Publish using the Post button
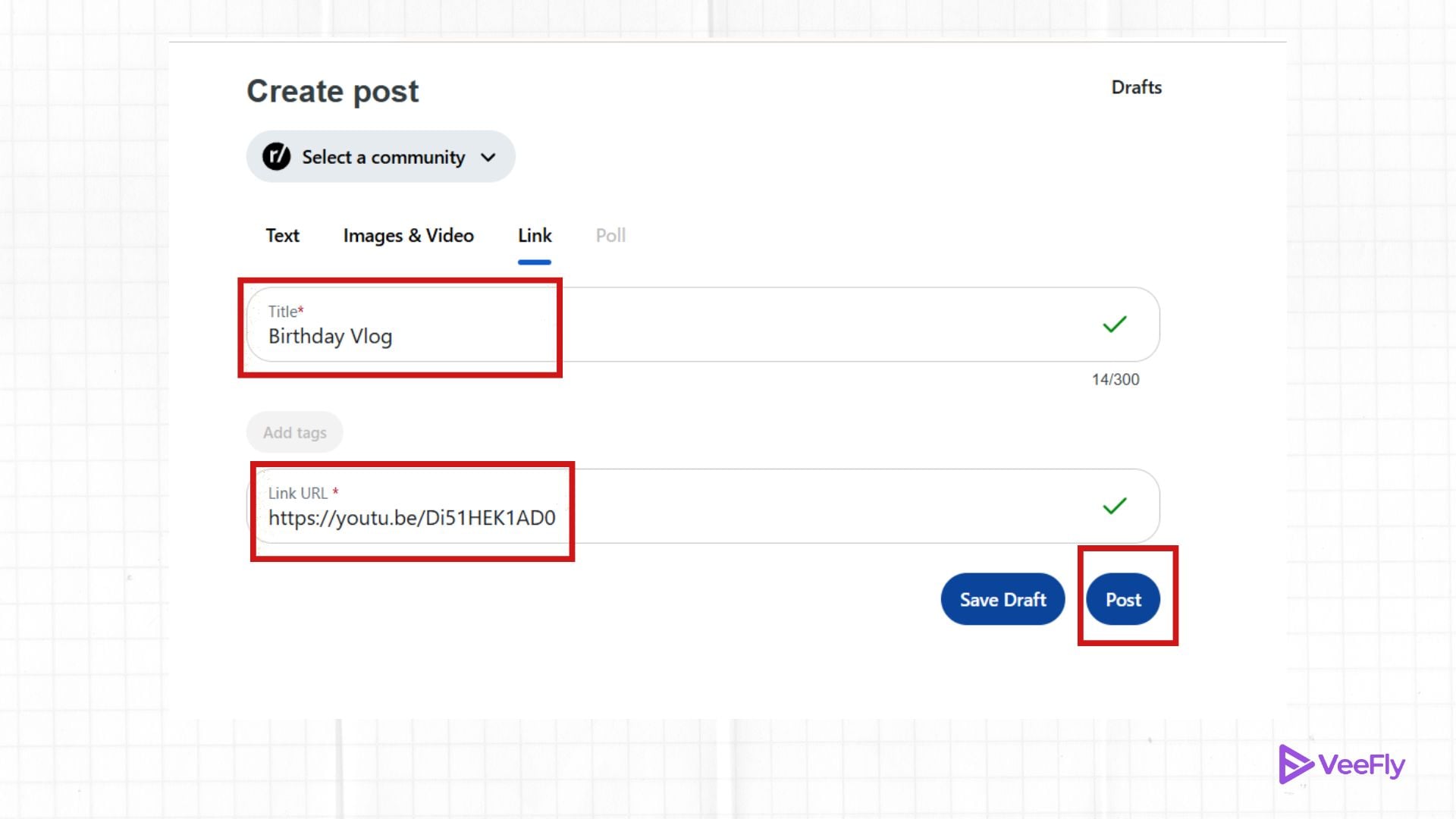 tap(1123, 599)
